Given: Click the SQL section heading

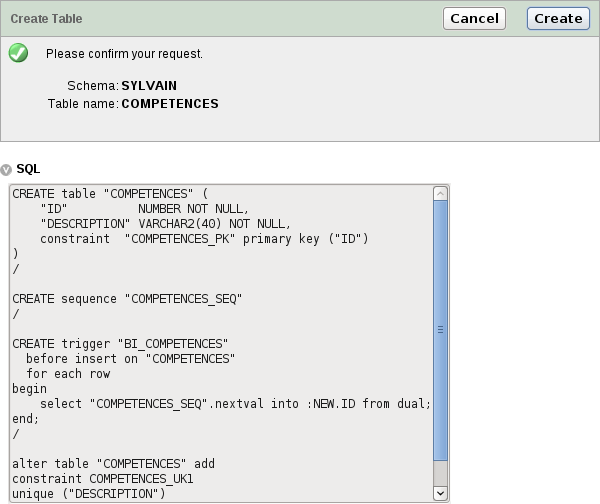Looking at the screenshot, I should tap(28, 169).
